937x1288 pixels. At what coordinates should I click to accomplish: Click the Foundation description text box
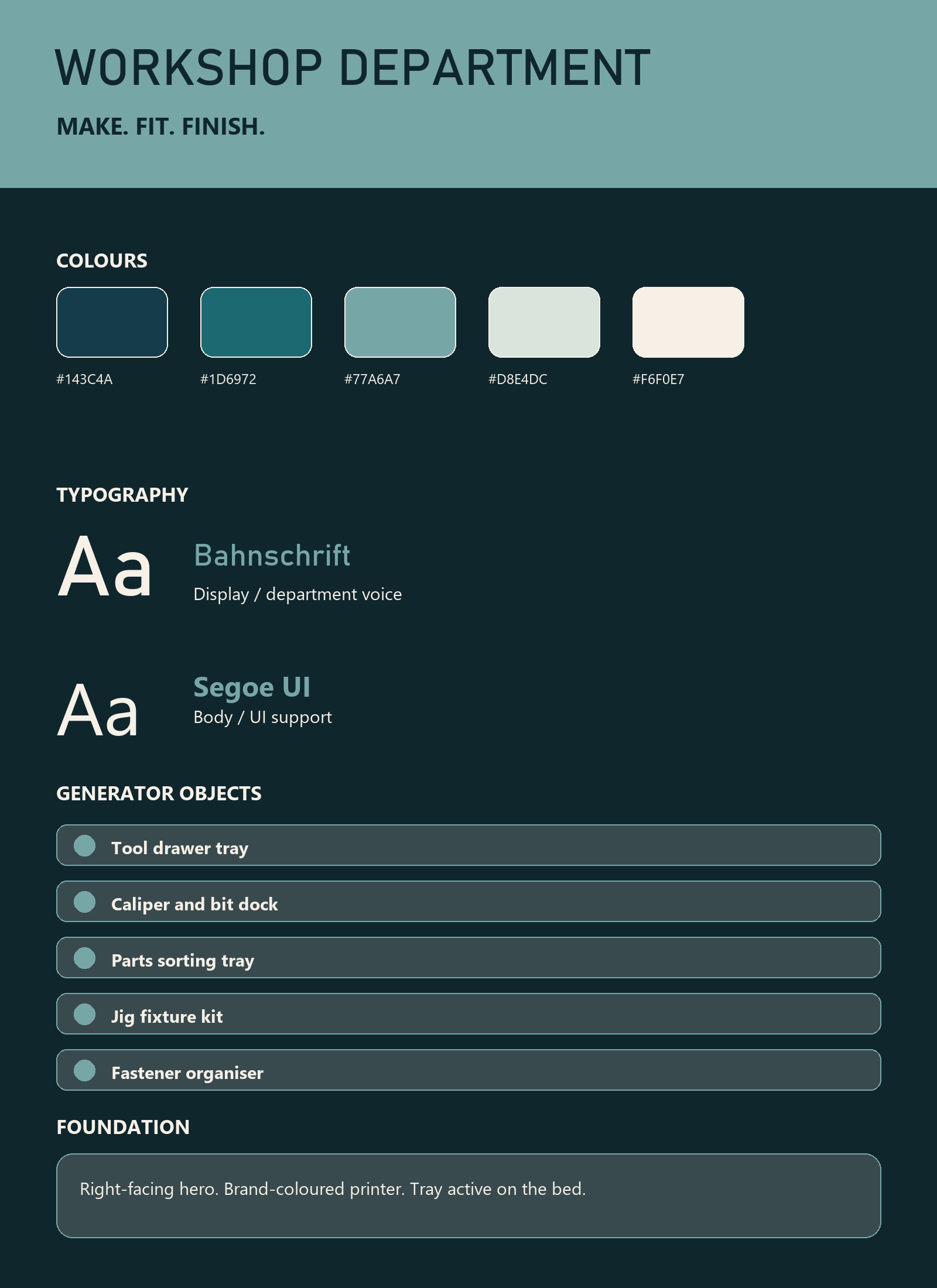pyautogui.click(x=468, y=1195)
